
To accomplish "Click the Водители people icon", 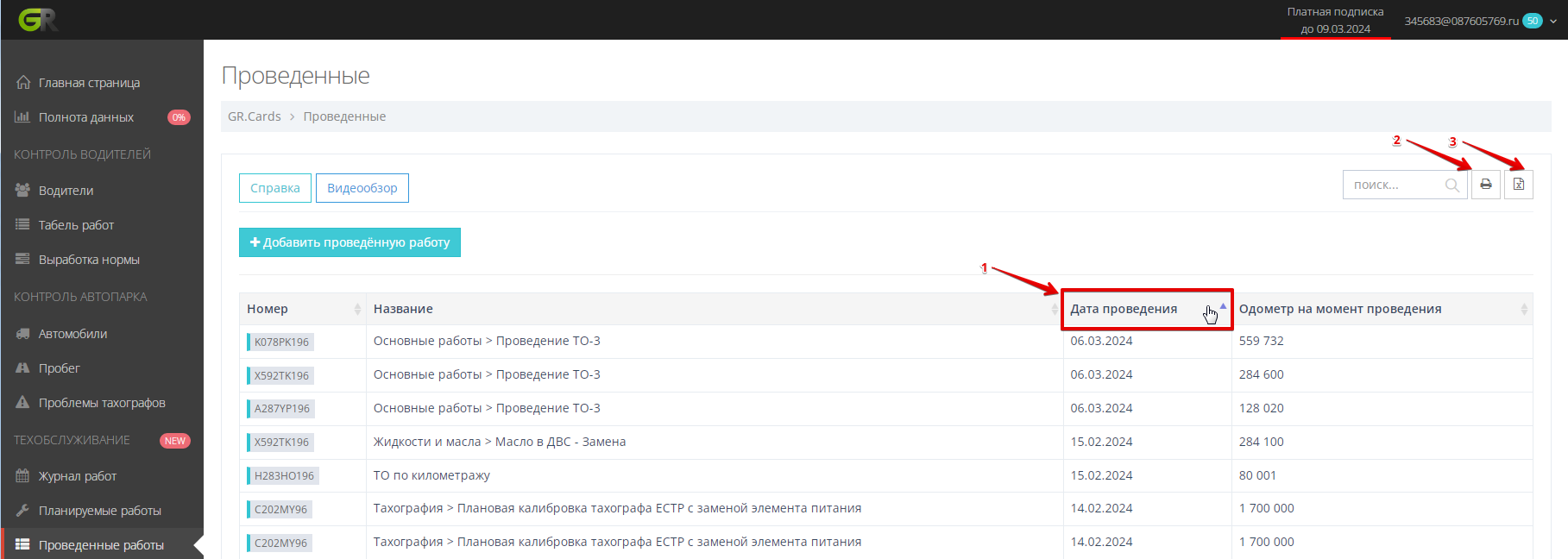I will pos(23,191).
